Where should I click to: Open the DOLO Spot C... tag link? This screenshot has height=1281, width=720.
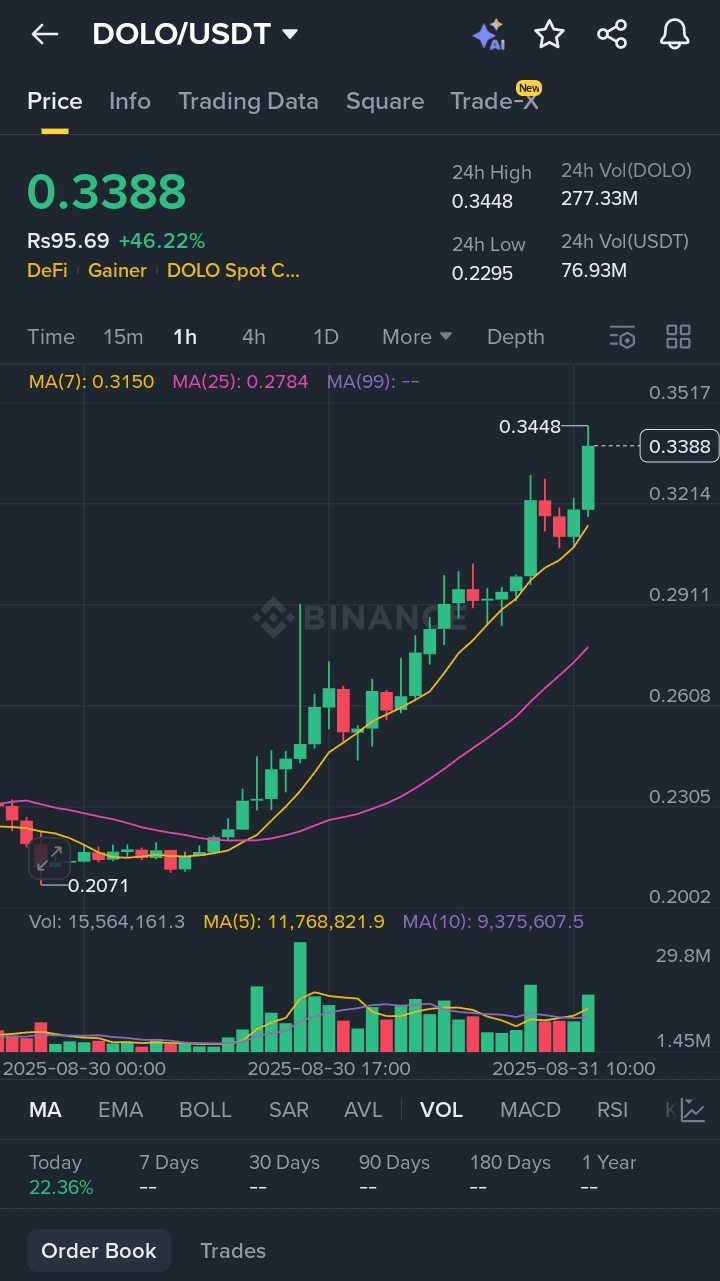[x=233, y=270]
